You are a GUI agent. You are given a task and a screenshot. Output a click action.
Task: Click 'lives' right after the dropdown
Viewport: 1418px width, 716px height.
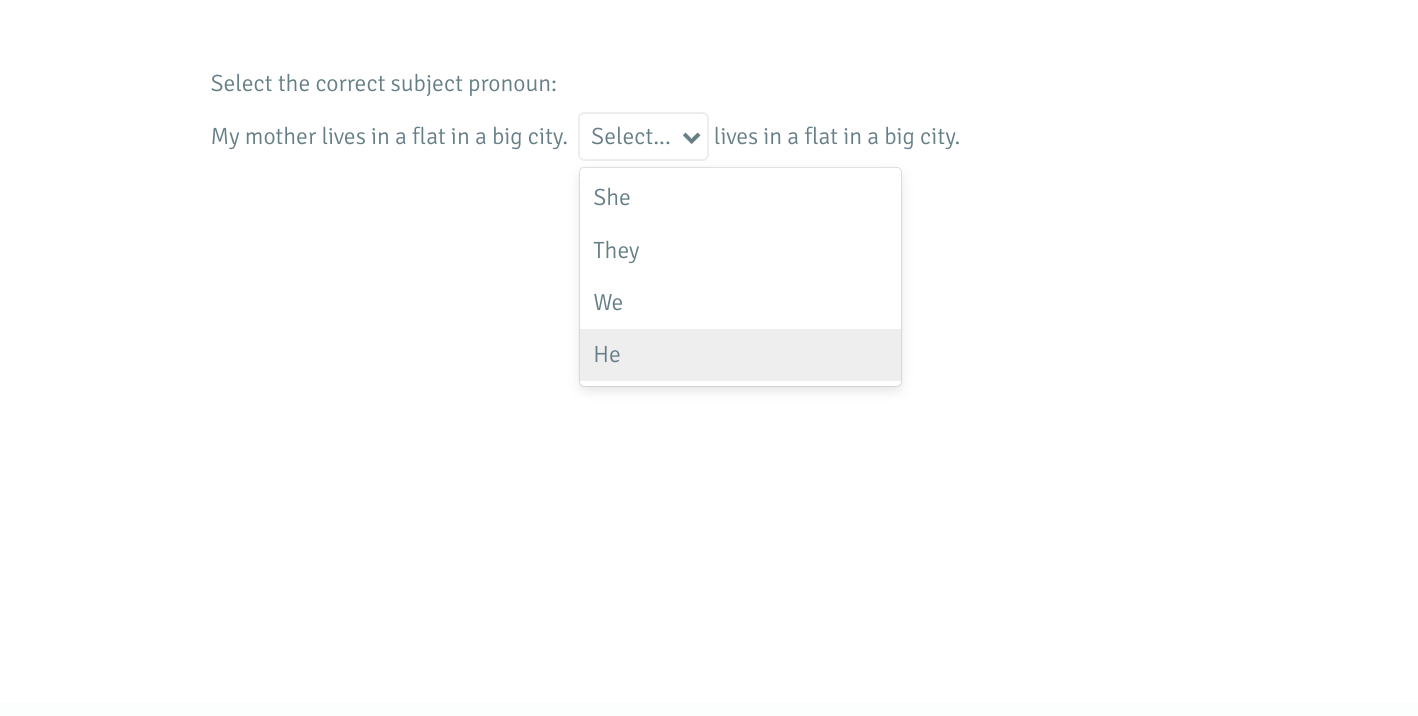(x=735, y=137)
